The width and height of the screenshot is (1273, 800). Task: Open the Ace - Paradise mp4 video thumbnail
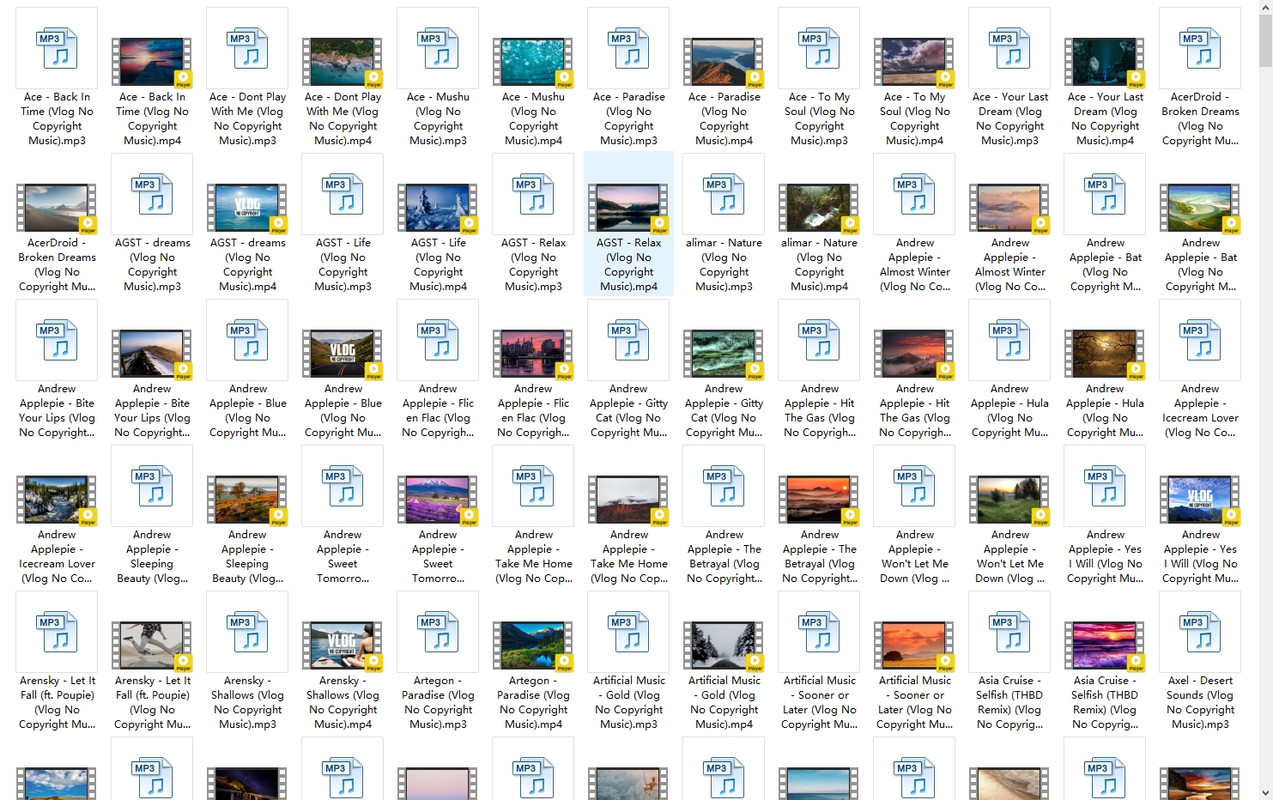[724, 62]
